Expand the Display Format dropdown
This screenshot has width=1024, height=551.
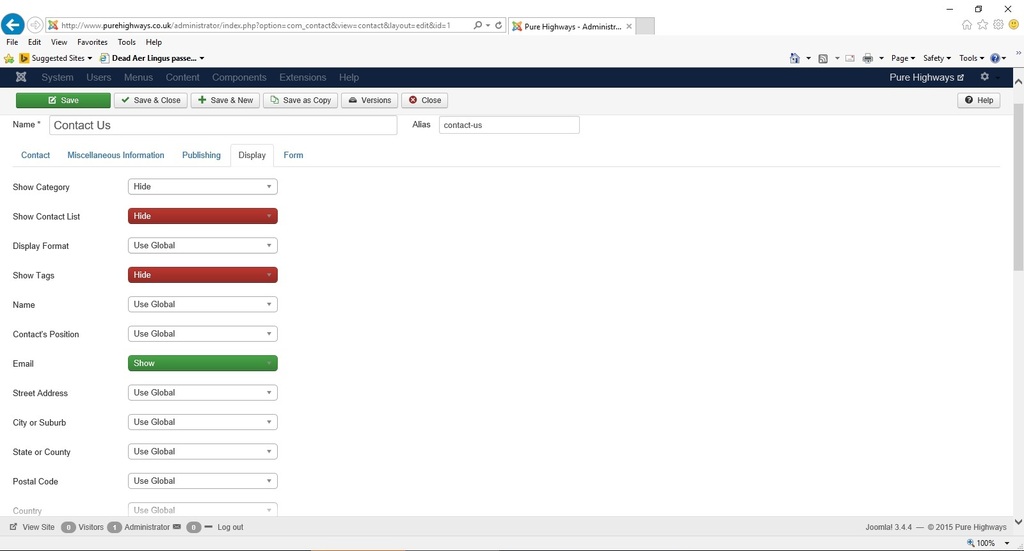pos(202,245)
